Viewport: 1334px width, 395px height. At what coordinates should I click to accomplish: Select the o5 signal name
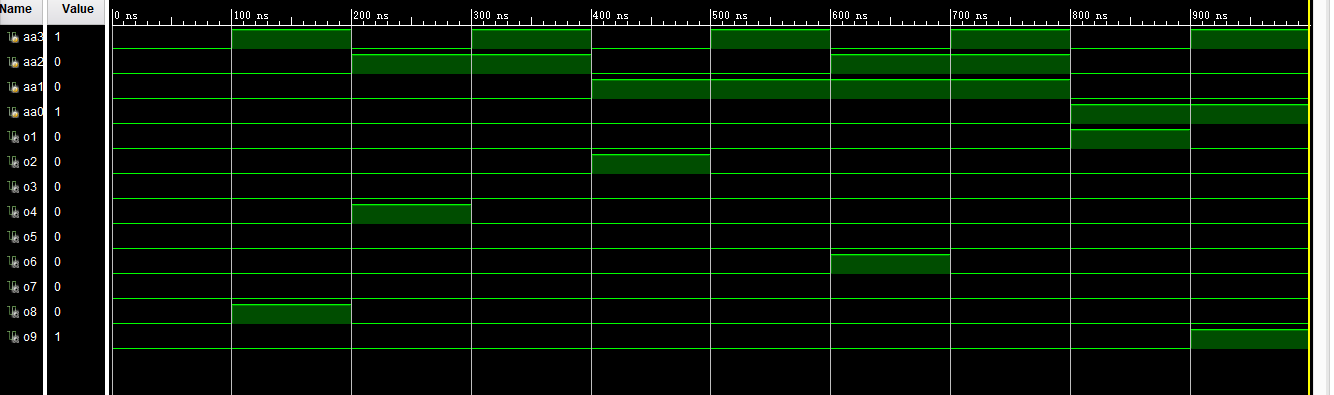point(30,237)
